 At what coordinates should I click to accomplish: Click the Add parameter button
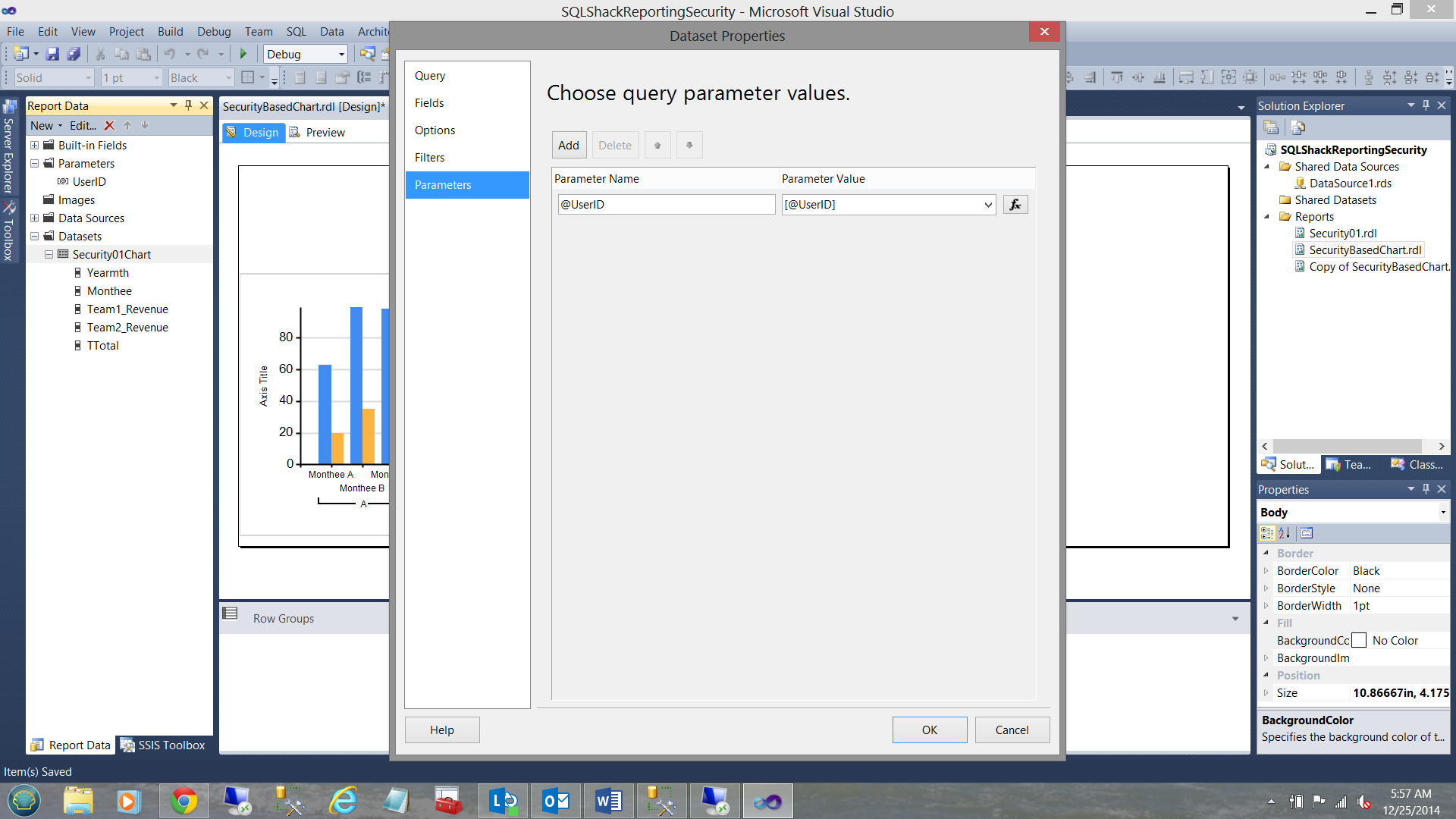pos(568,146)
